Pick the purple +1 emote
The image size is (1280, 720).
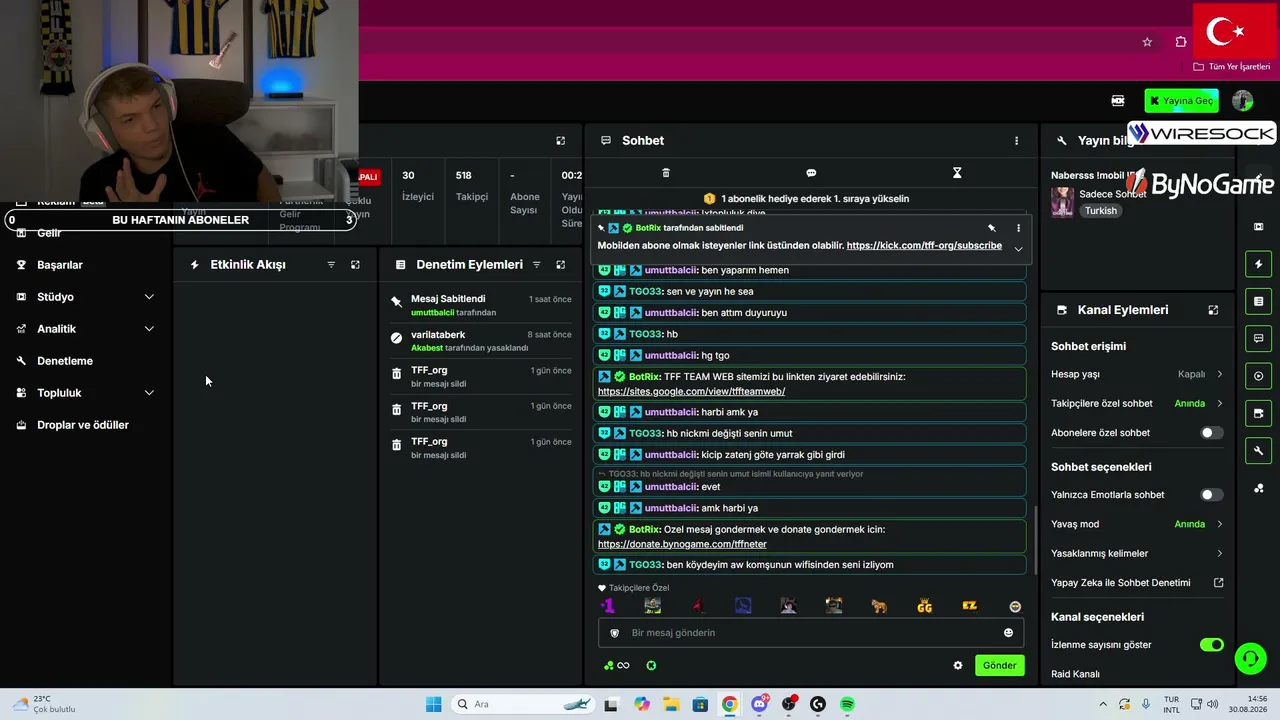pyautogui.click(x=607, y=606)
